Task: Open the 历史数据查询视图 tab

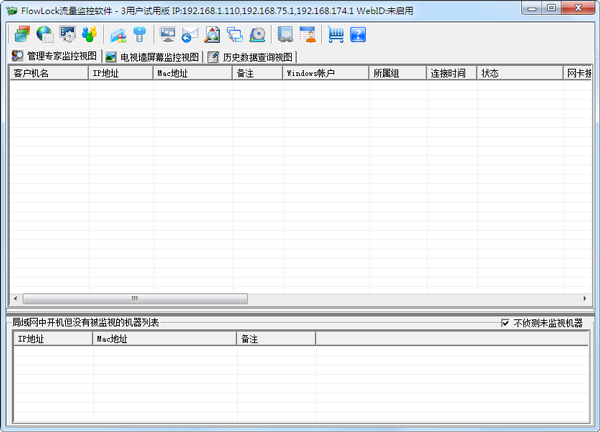Action: (x=250, y=57)
